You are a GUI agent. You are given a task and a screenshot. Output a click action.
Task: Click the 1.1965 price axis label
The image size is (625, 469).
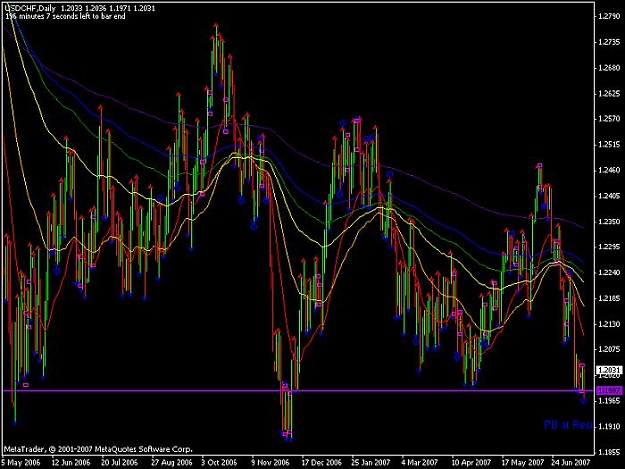pos(609,401)
